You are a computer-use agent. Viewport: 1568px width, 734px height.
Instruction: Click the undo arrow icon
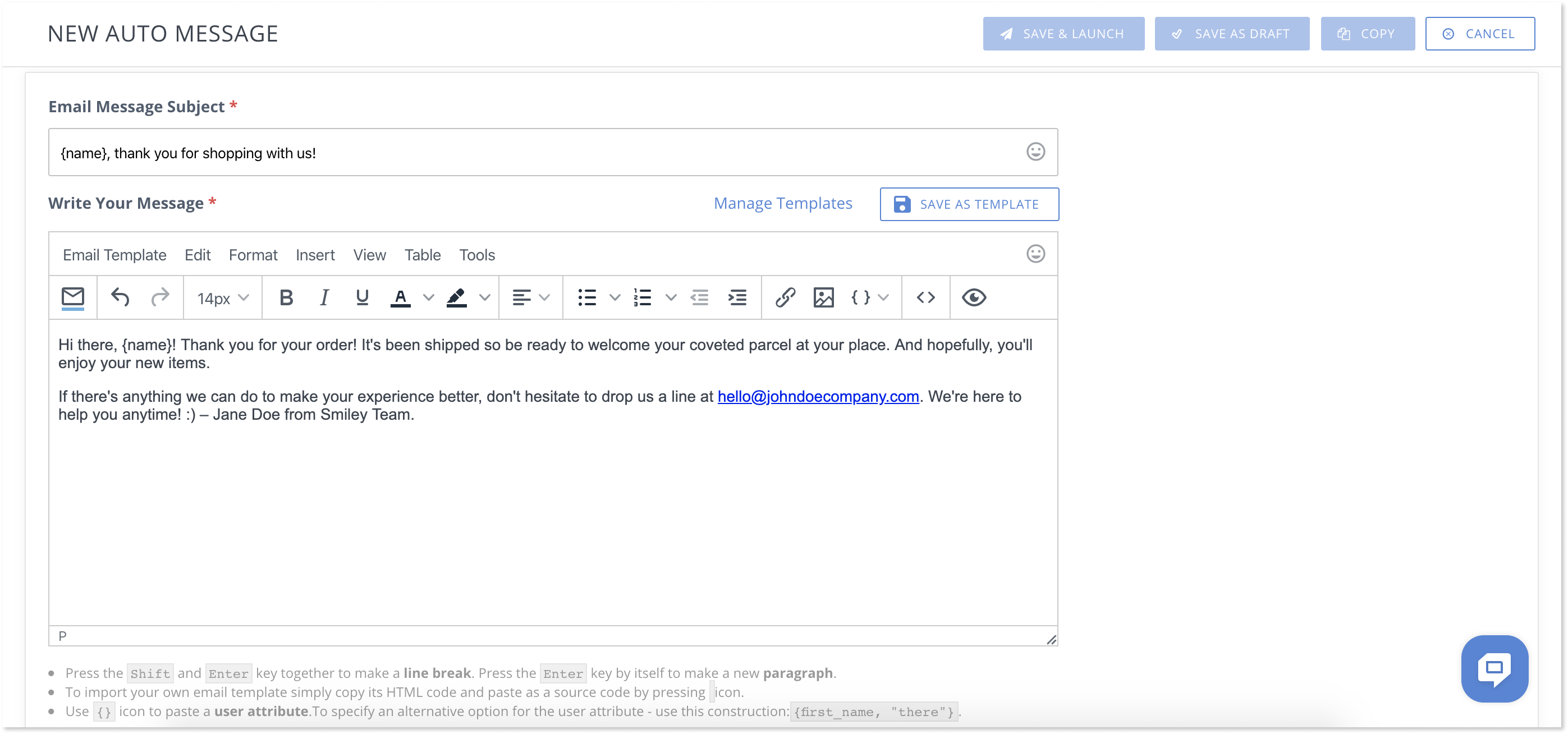tap(120, 296)
